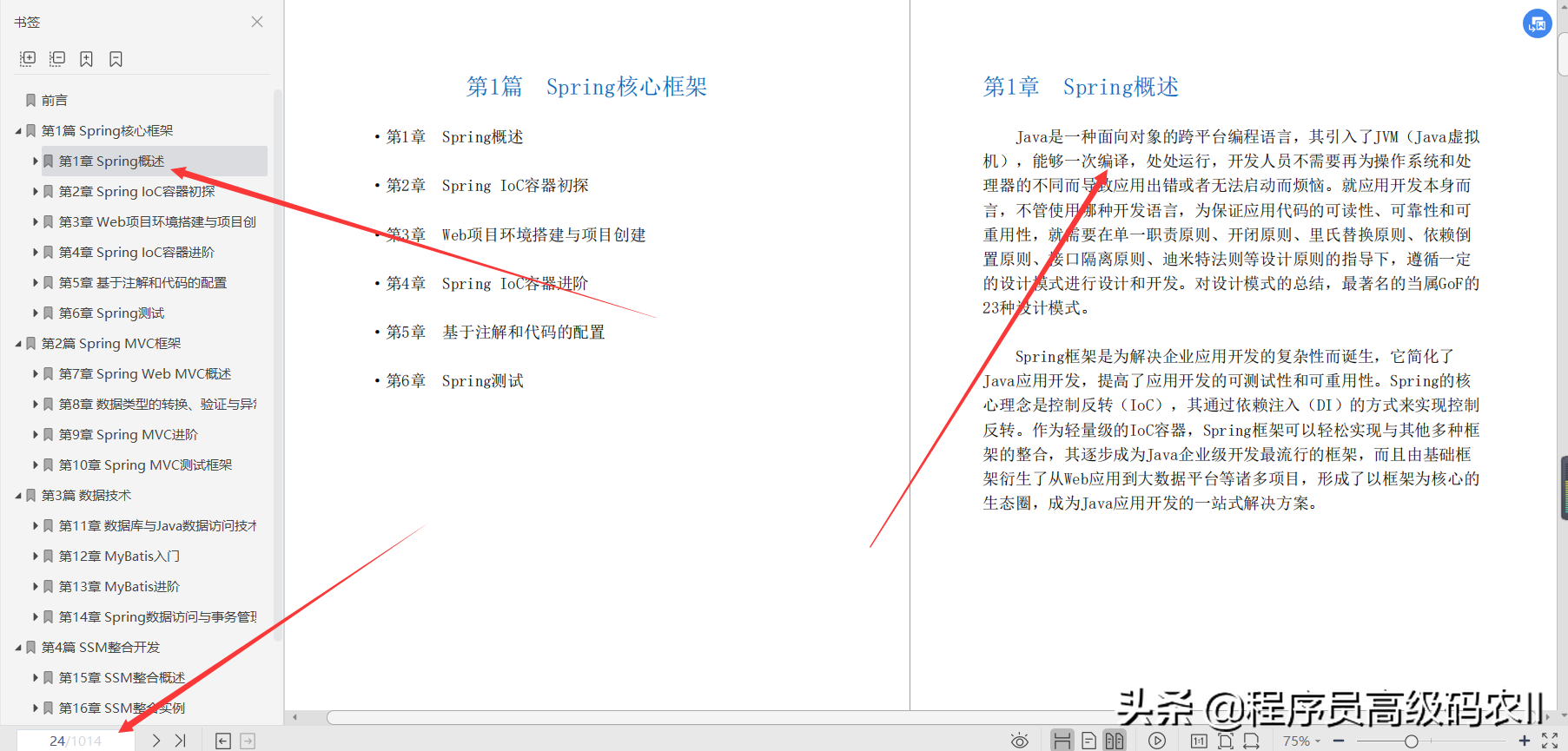Fit page to width
Screen dimensions: 1568x751
coord(1251,741)
